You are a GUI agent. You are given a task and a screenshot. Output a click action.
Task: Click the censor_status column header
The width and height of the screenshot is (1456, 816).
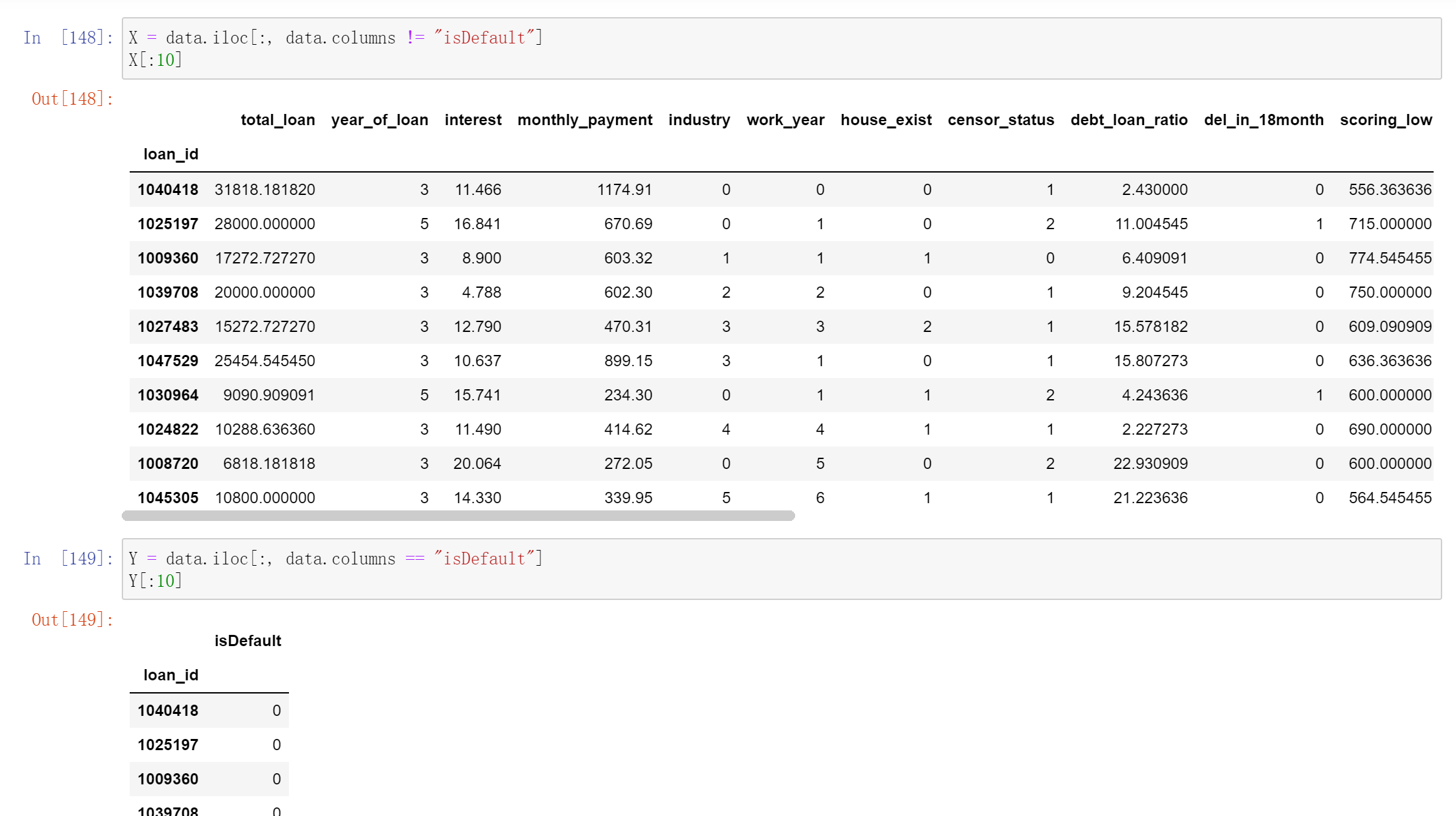[x=1001, y=120]
